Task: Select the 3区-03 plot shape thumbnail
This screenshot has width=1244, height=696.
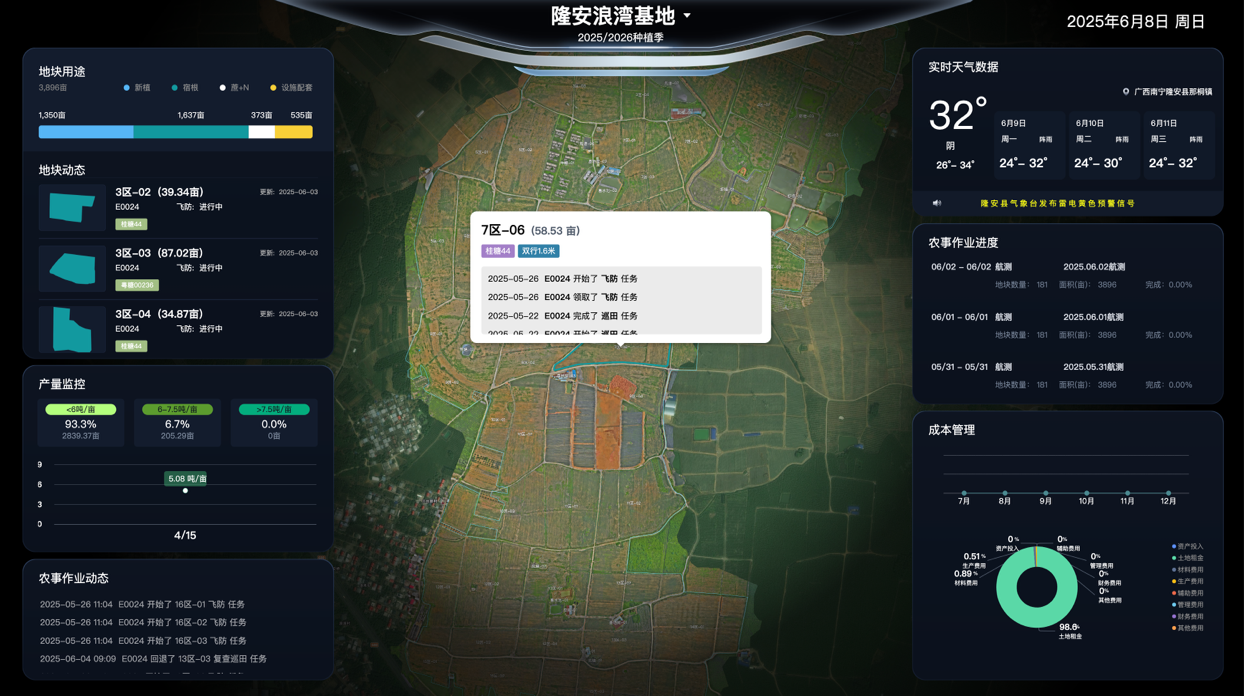Action: [72, 268]
